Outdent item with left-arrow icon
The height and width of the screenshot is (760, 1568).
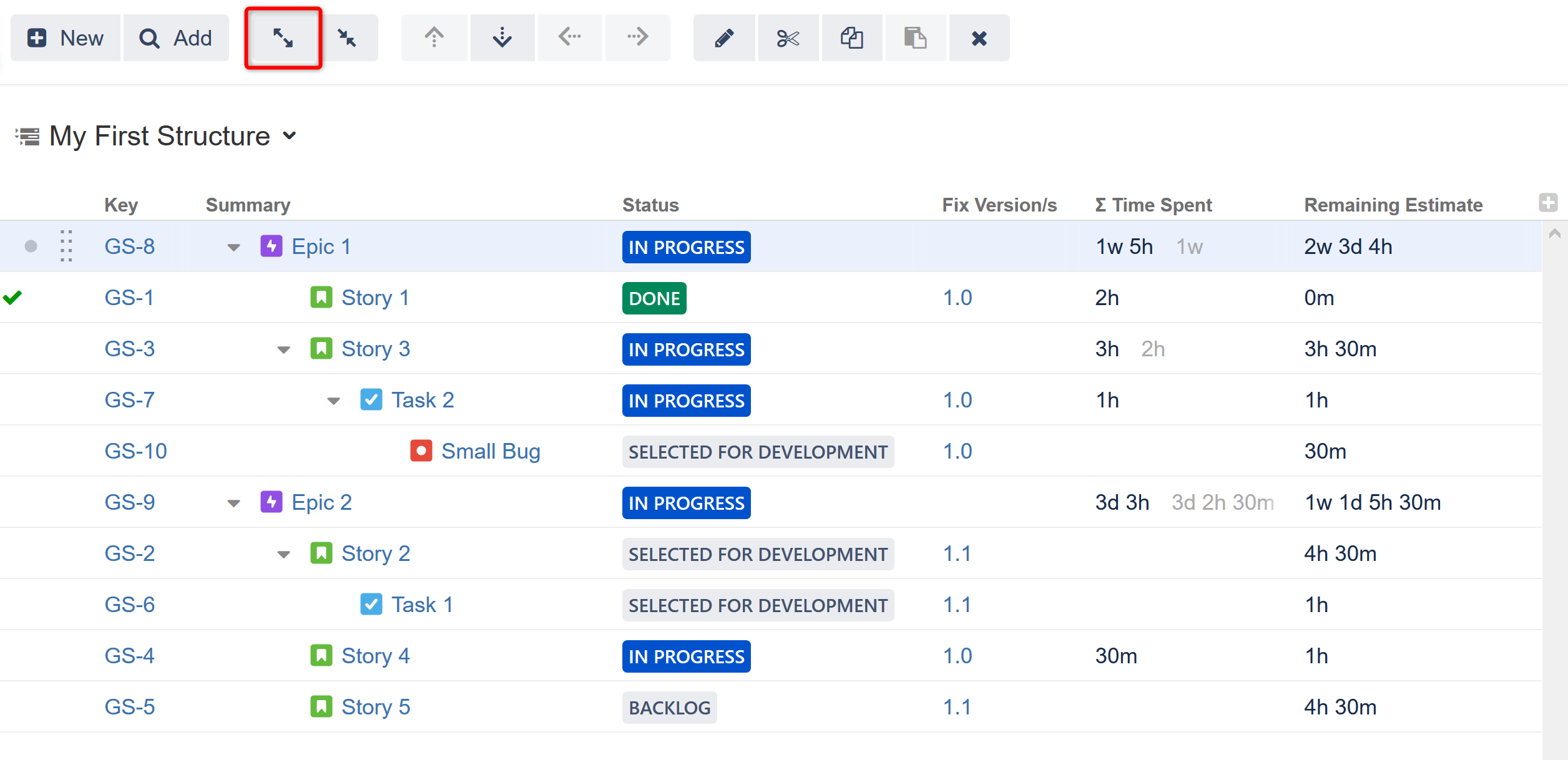(569, 38)
